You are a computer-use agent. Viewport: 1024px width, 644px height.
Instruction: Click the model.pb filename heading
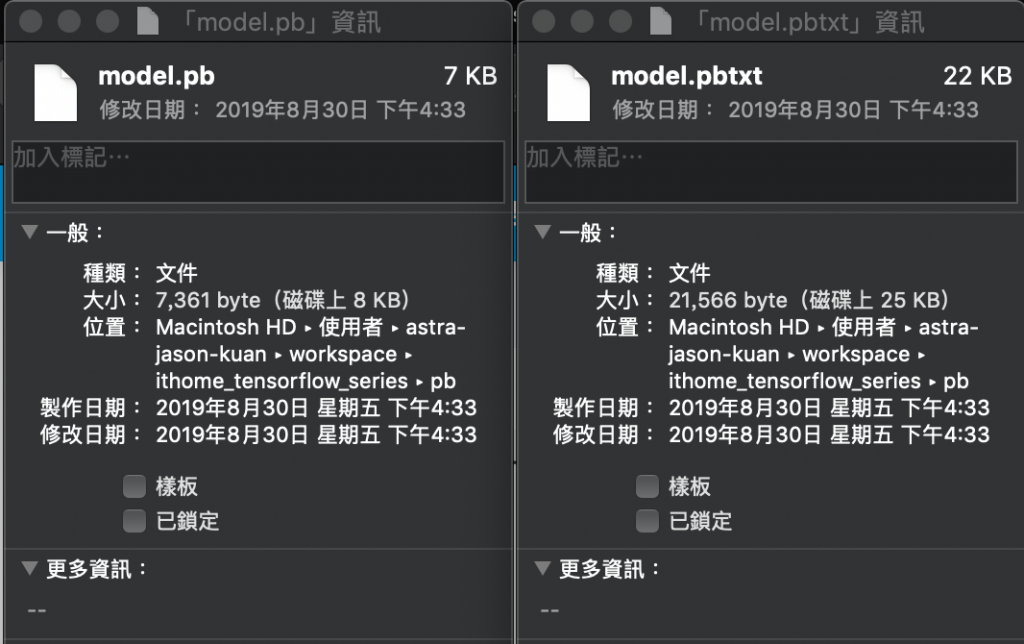[156, 76]
